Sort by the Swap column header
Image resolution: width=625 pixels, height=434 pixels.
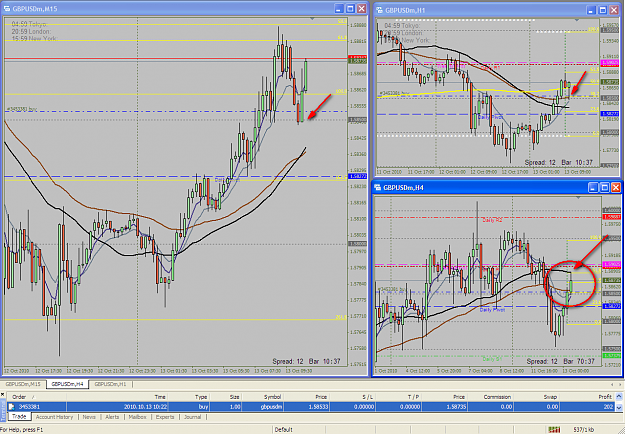pyautogui.click(x=537, y=397)
